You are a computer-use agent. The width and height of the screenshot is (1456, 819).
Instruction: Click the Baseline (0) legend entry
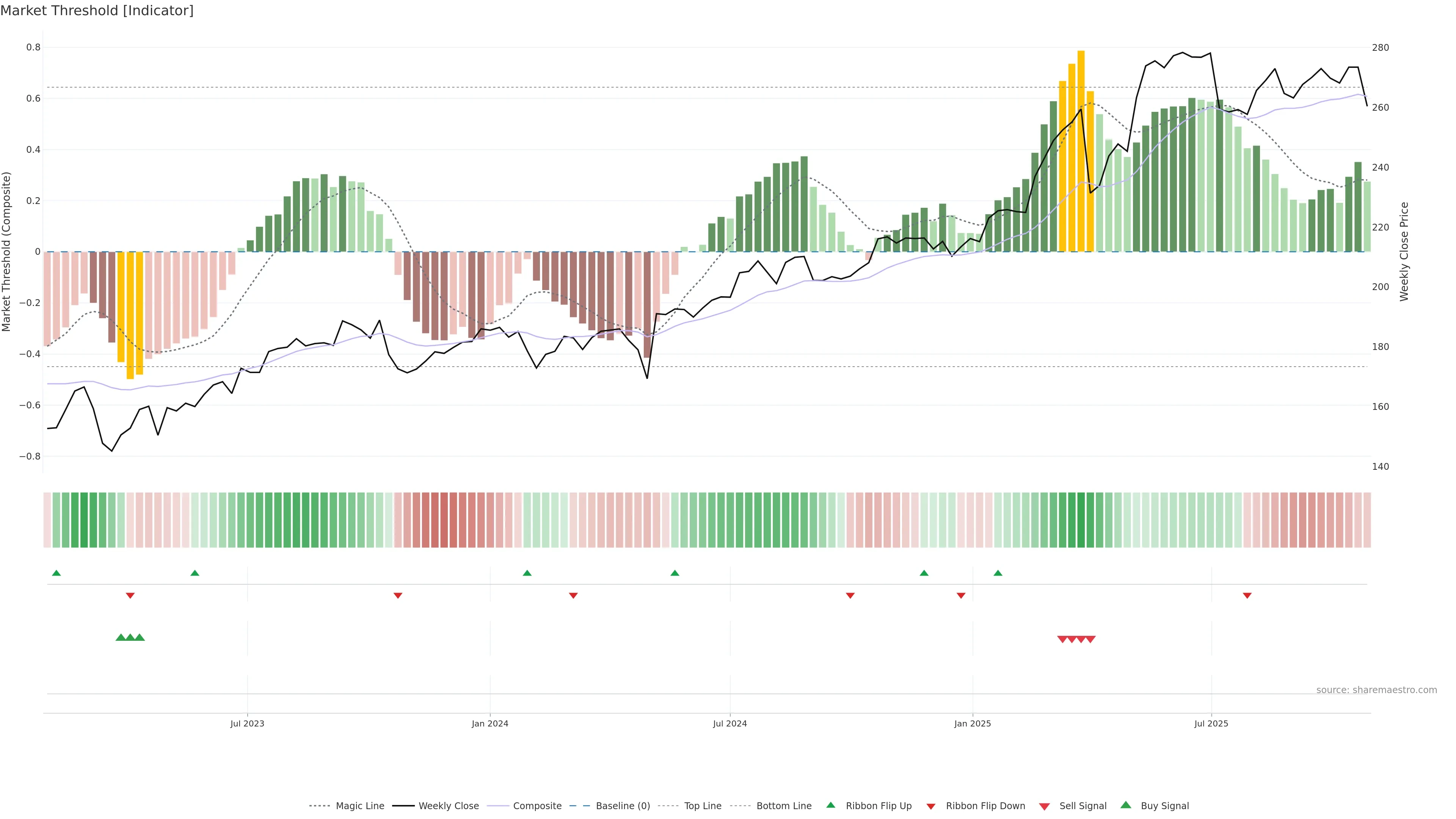point(622,806)
